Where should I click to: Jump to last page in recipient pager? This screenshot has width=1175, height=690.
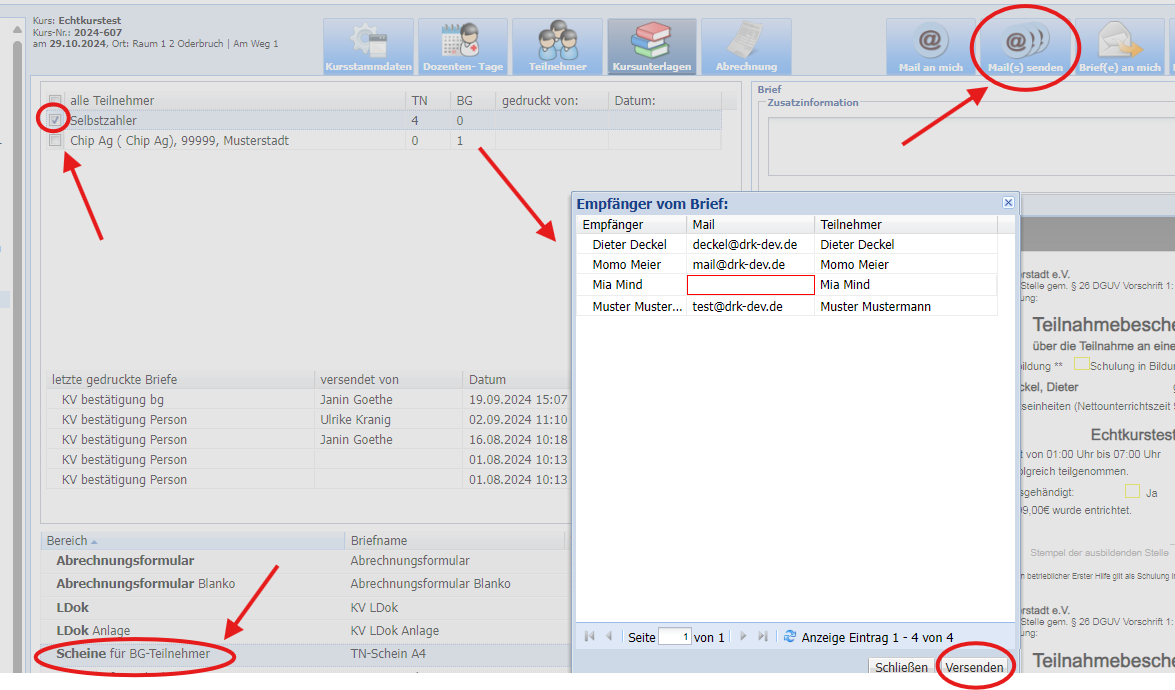tap(763, 637)
